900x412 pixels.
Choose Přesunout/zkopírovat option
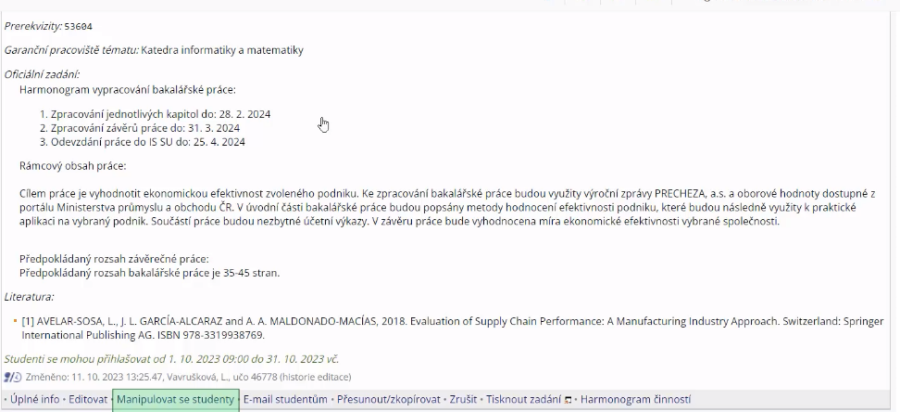pyautogui.click(x=389, y=399)
